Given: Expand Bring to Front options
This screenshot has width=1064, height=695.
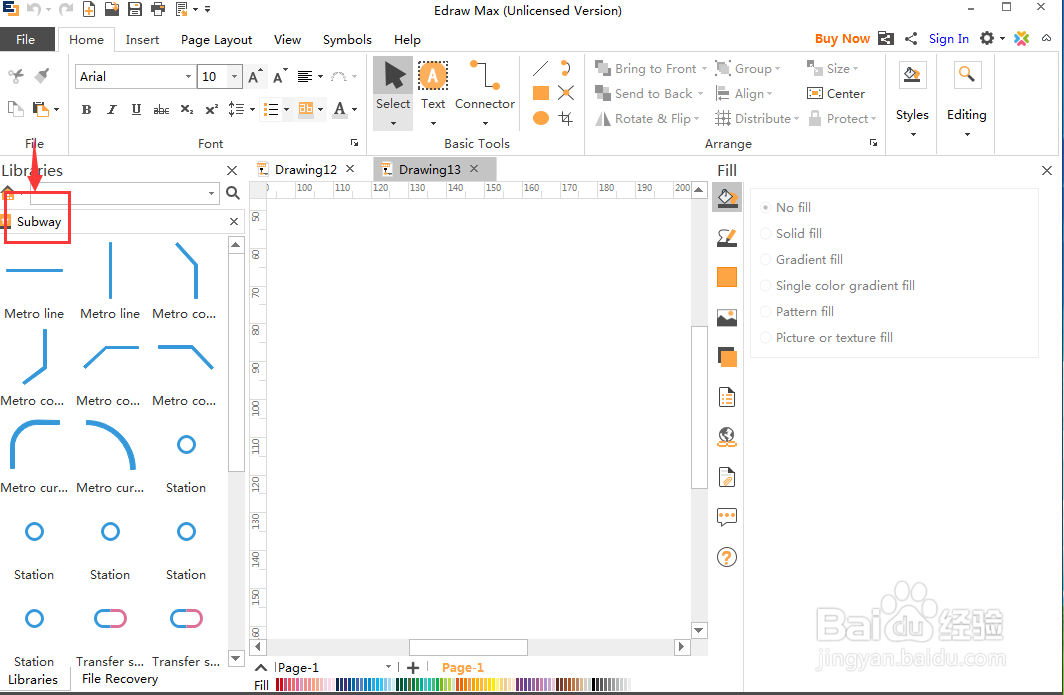Looking at the screenshot, I should coord(704,69).
